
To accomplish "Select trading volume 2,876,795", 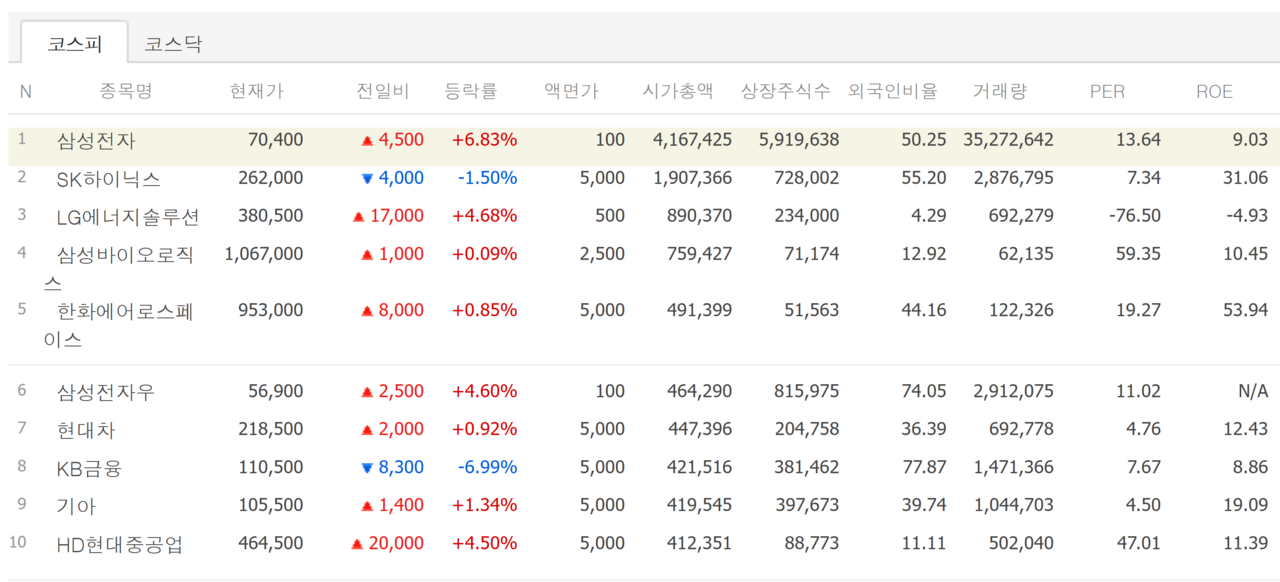I will [1013, 178].
